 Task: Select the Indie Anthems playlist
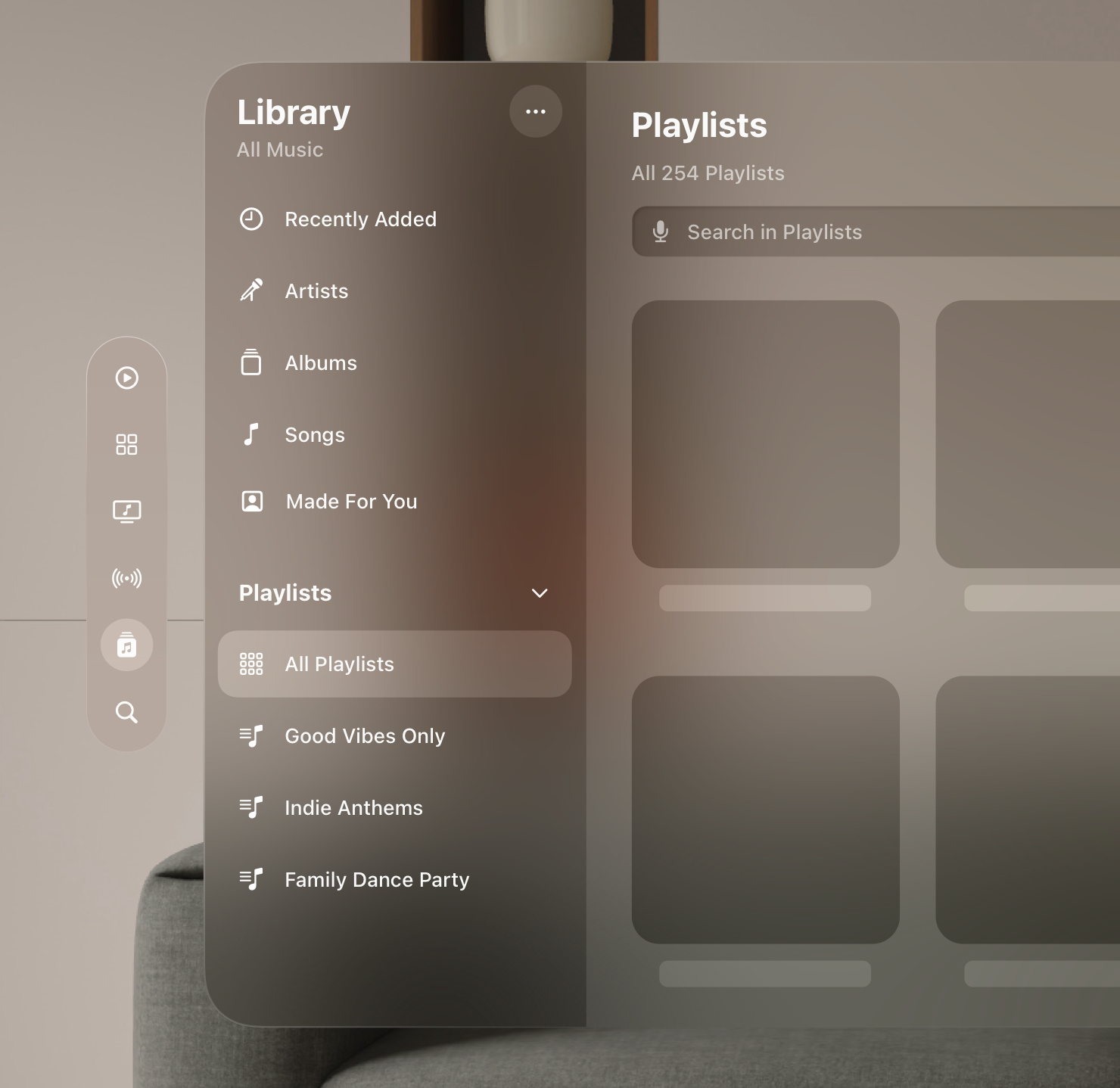click(x=353, y=807)
